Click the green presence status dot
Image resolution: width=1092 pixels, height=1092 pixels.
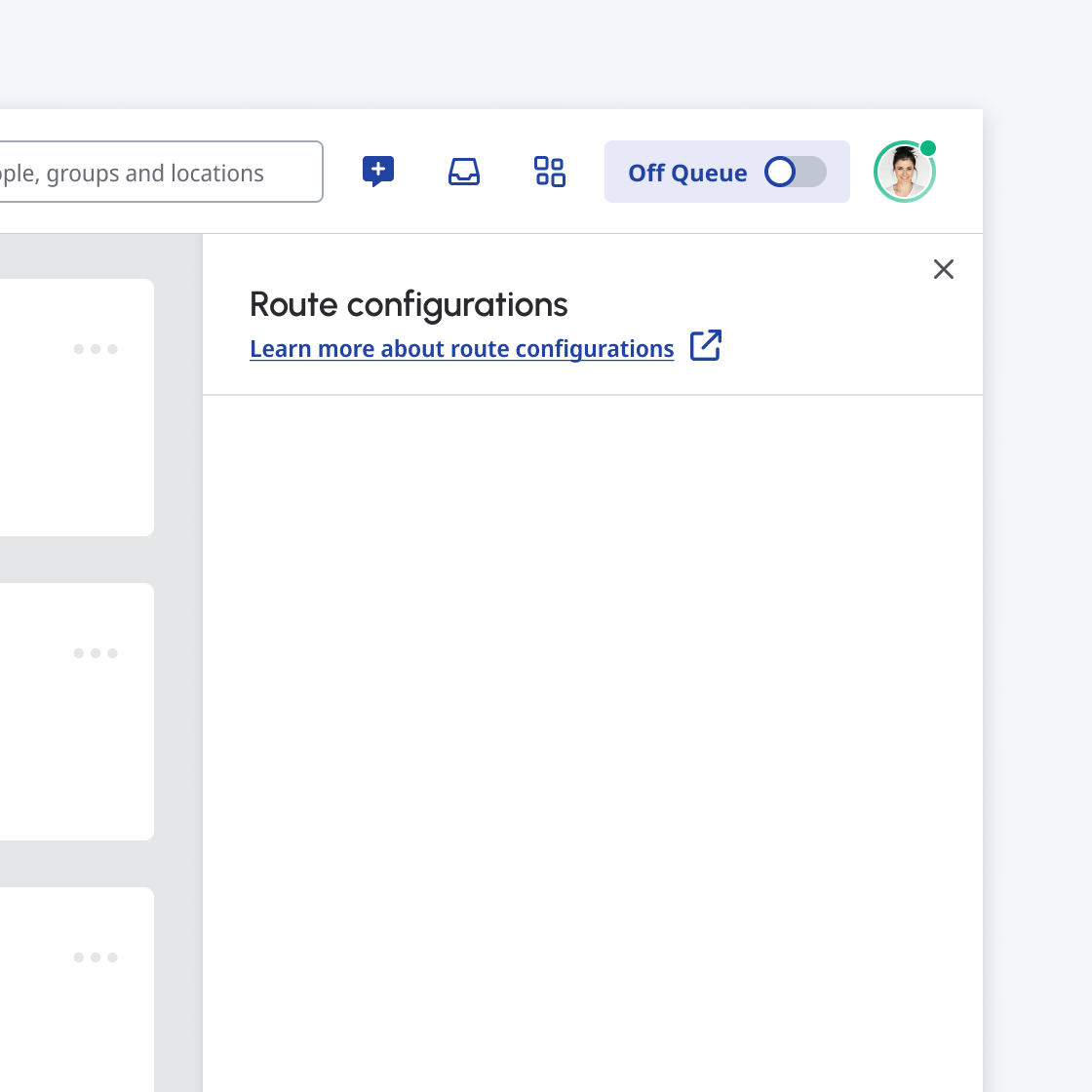[928, 148]
